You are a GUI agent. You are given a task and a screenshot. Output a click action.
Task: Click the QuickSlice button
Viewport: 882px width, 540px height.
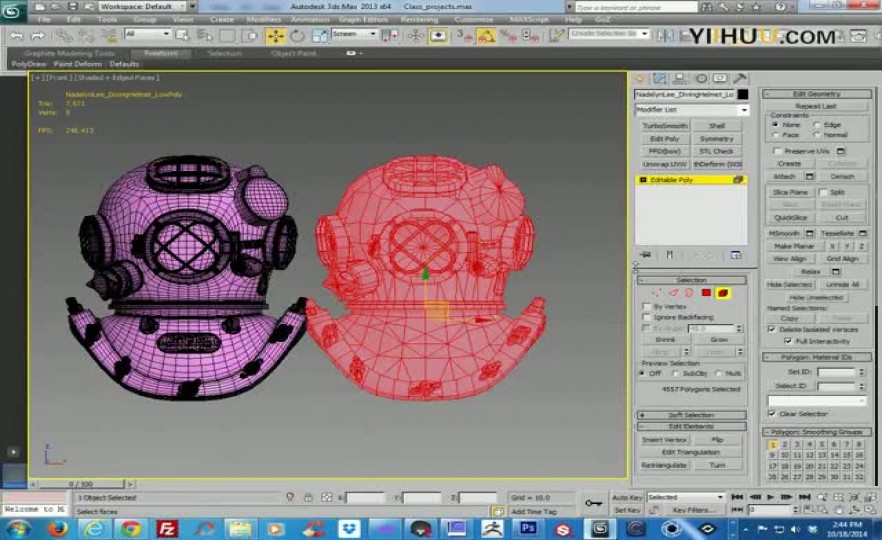point(790,218)
